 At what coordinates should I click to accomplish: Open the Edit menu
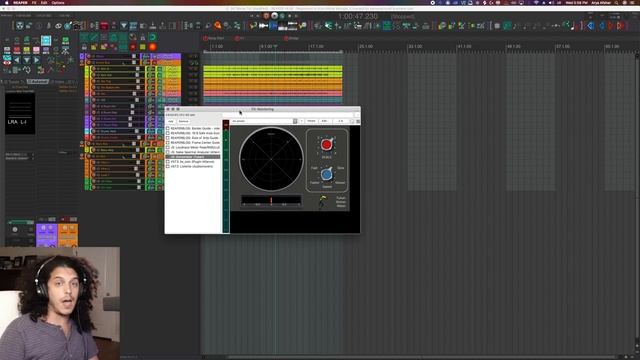tap(44, 2)
